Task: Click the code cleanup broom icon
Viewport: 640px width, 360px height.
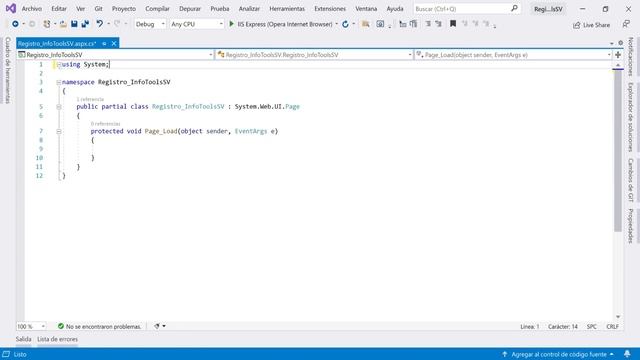Action: click(157, 326)
